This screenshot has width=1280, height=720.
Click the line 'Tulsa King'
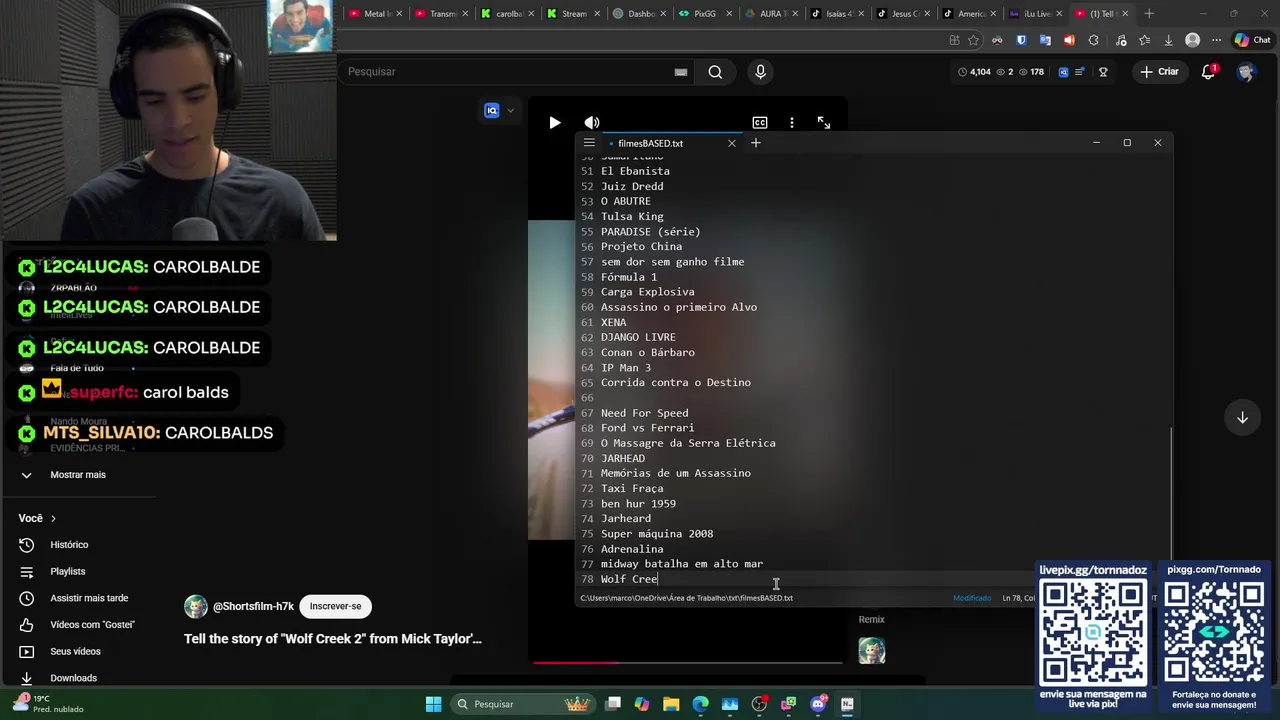632,216
